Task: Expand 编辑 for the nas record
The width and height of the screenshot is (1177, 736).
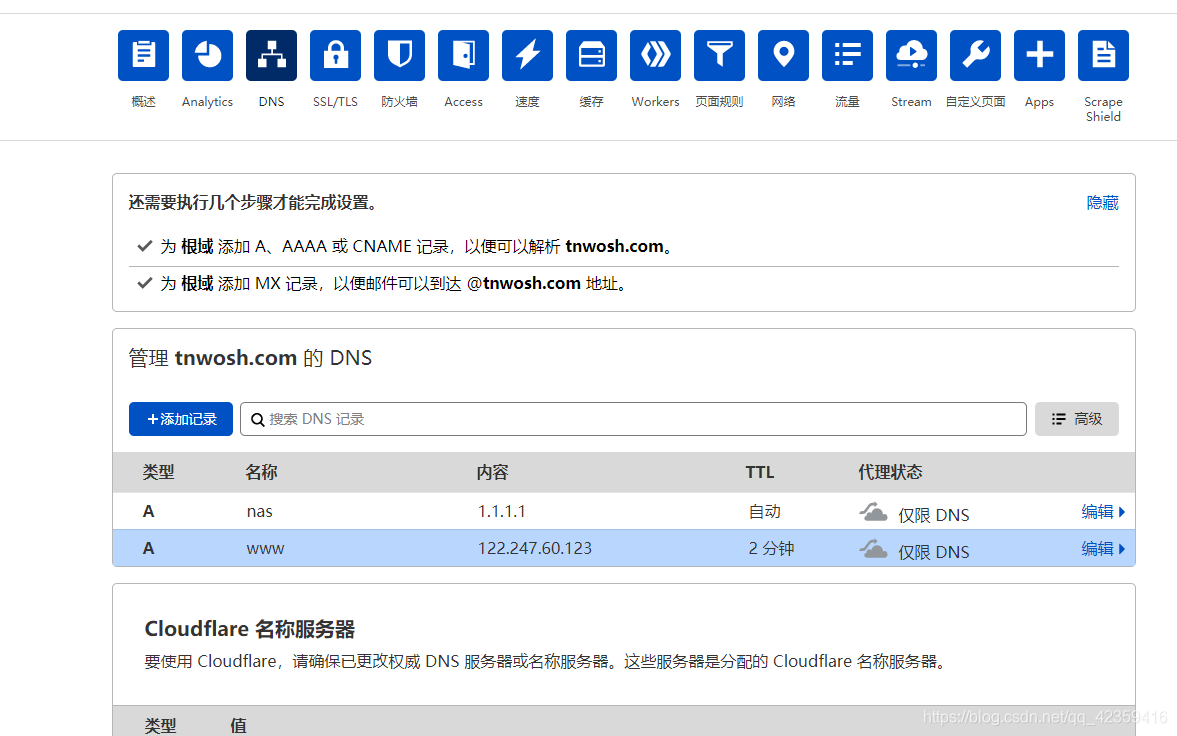Action: pos(1103,511)
